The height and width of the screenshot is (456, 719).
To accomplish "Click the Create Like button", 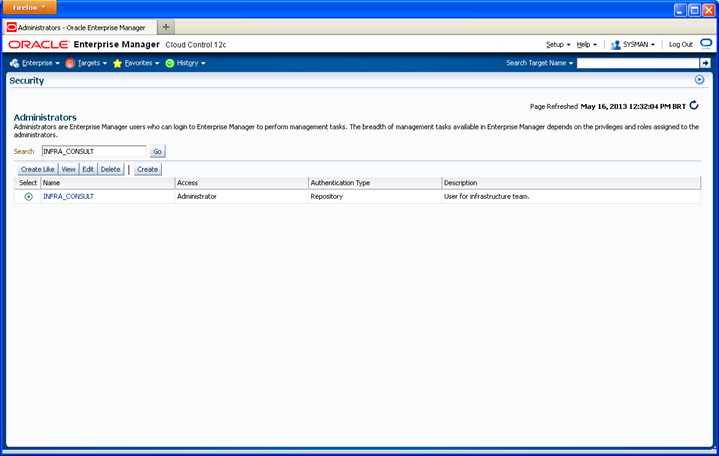I will pyautogui.click(x=38, y=169).
